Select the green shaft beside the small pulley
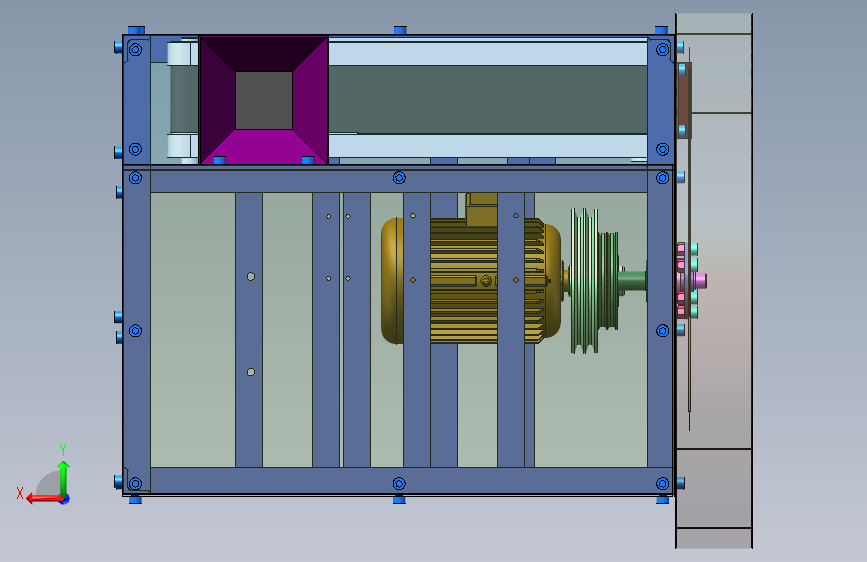The height and width of the screenshot is (562, 867). click(633, 280)
